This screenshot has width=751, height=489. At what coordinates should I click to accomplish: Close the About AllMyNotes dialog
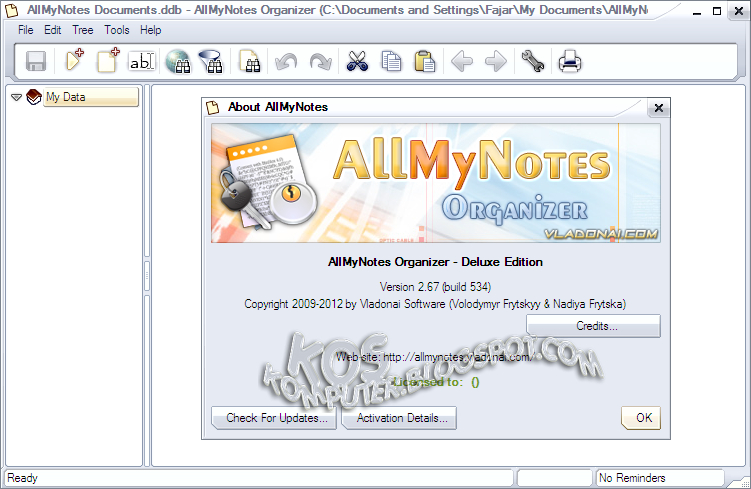coord(659,108)
